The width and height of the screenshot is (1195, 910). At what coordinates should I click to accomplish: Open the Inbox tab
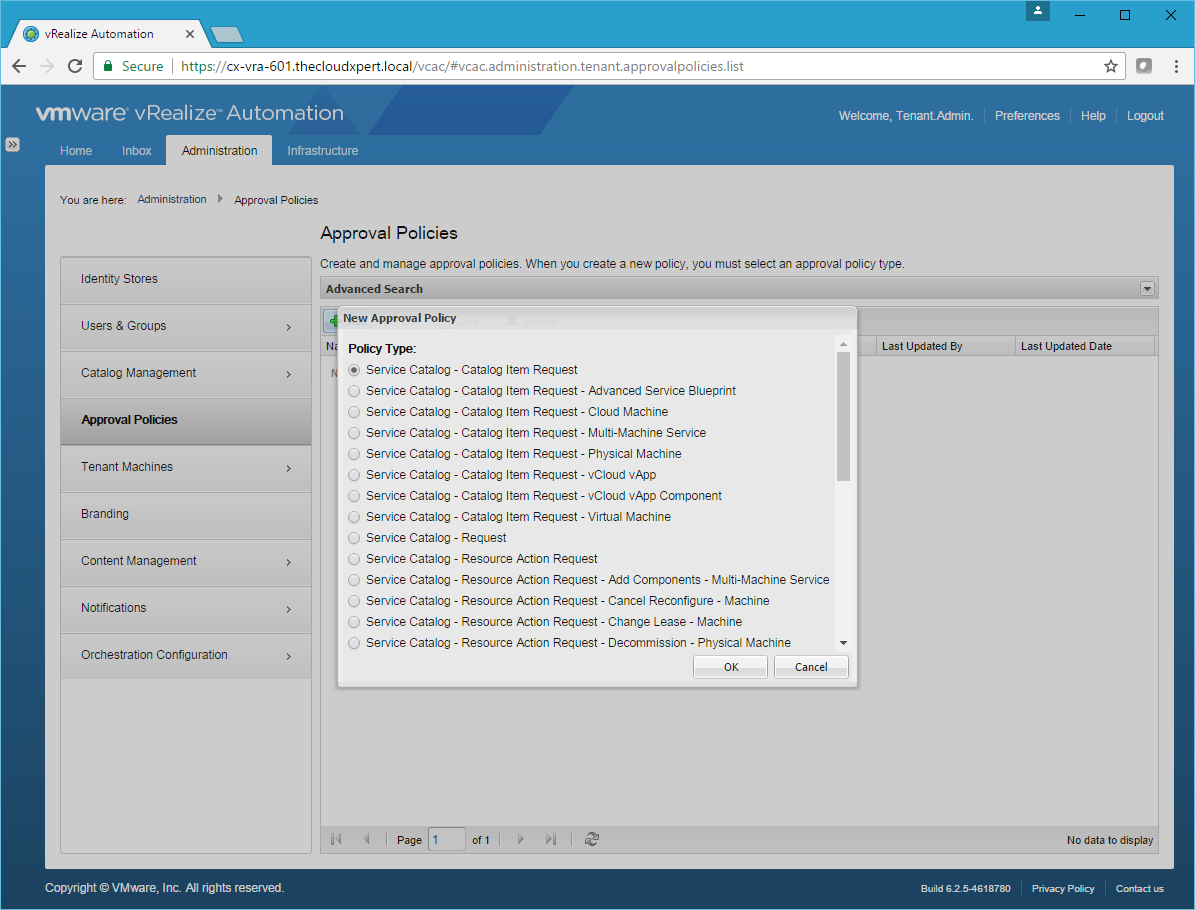point(137,151)
